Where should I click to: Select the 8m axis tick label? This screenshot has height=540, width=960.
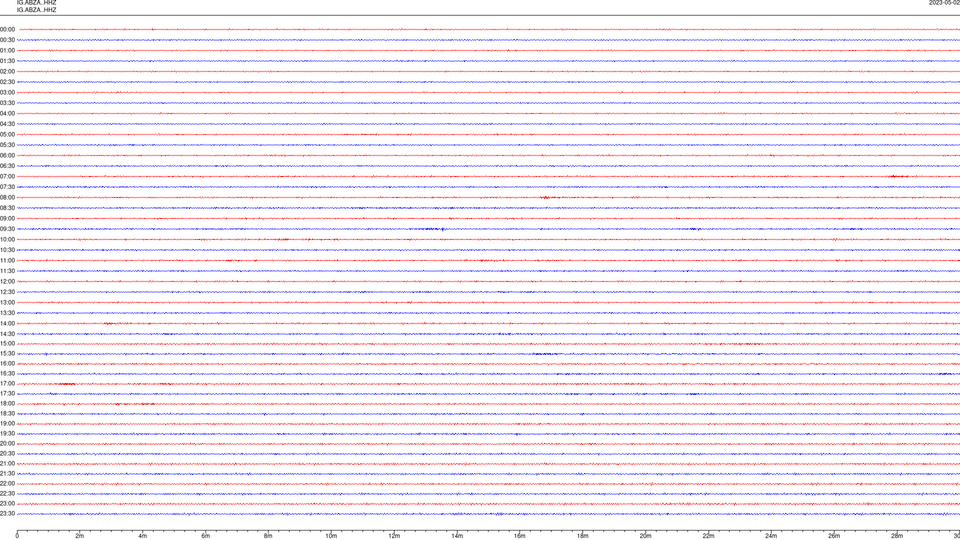[x=268, y=536]
